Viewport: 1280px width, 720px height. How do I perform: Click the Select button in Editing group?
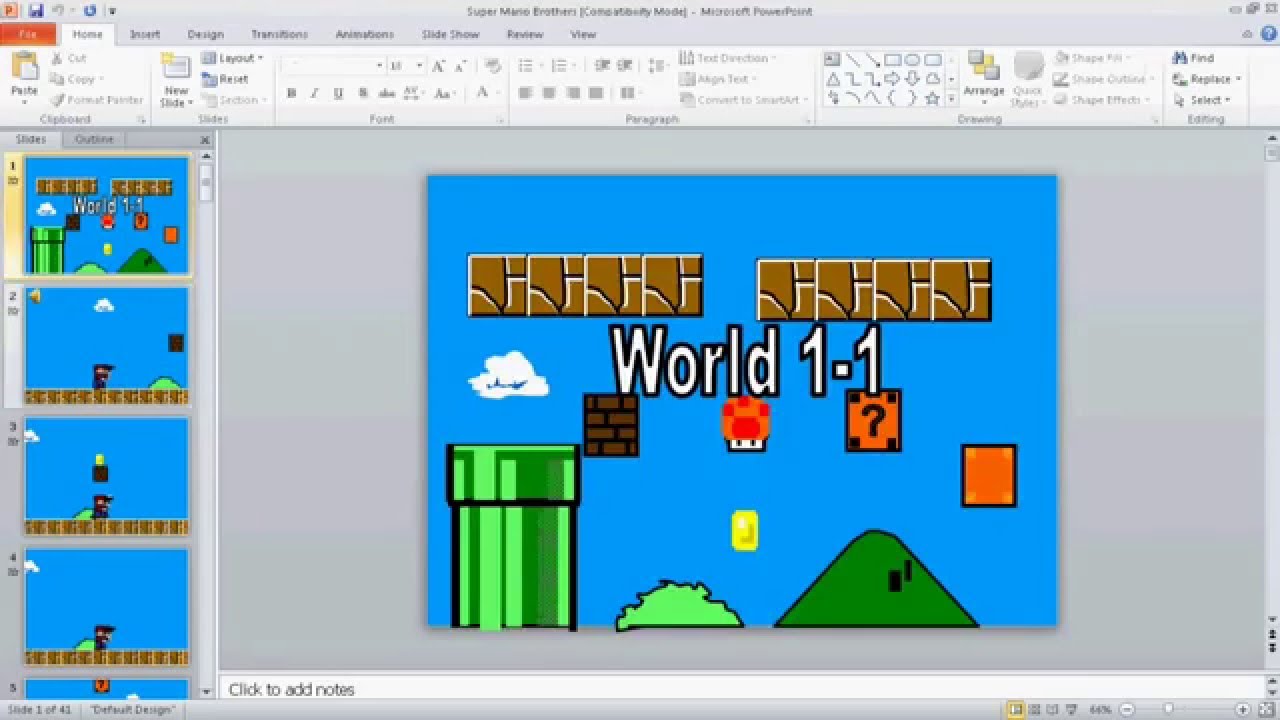coord(1202,100)
